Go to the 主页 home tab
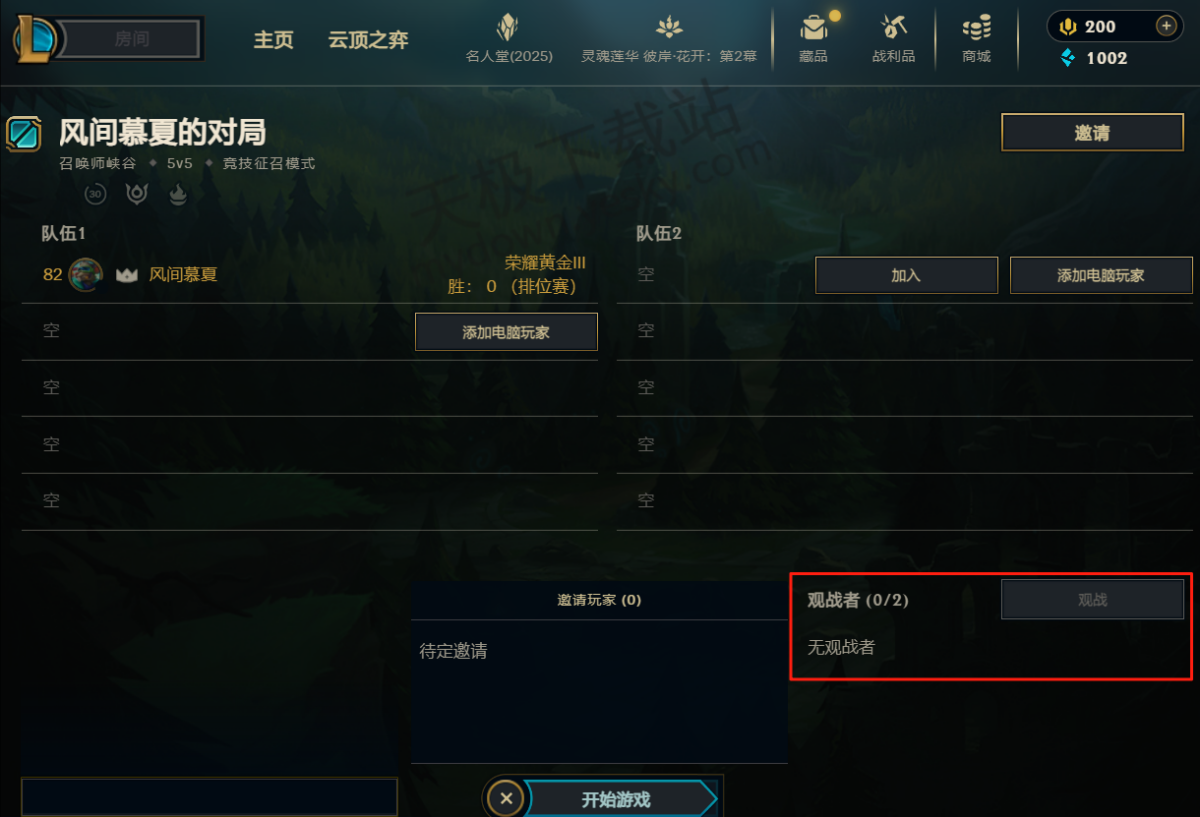This screenshot has height=817, width=1200. [273, 40]
